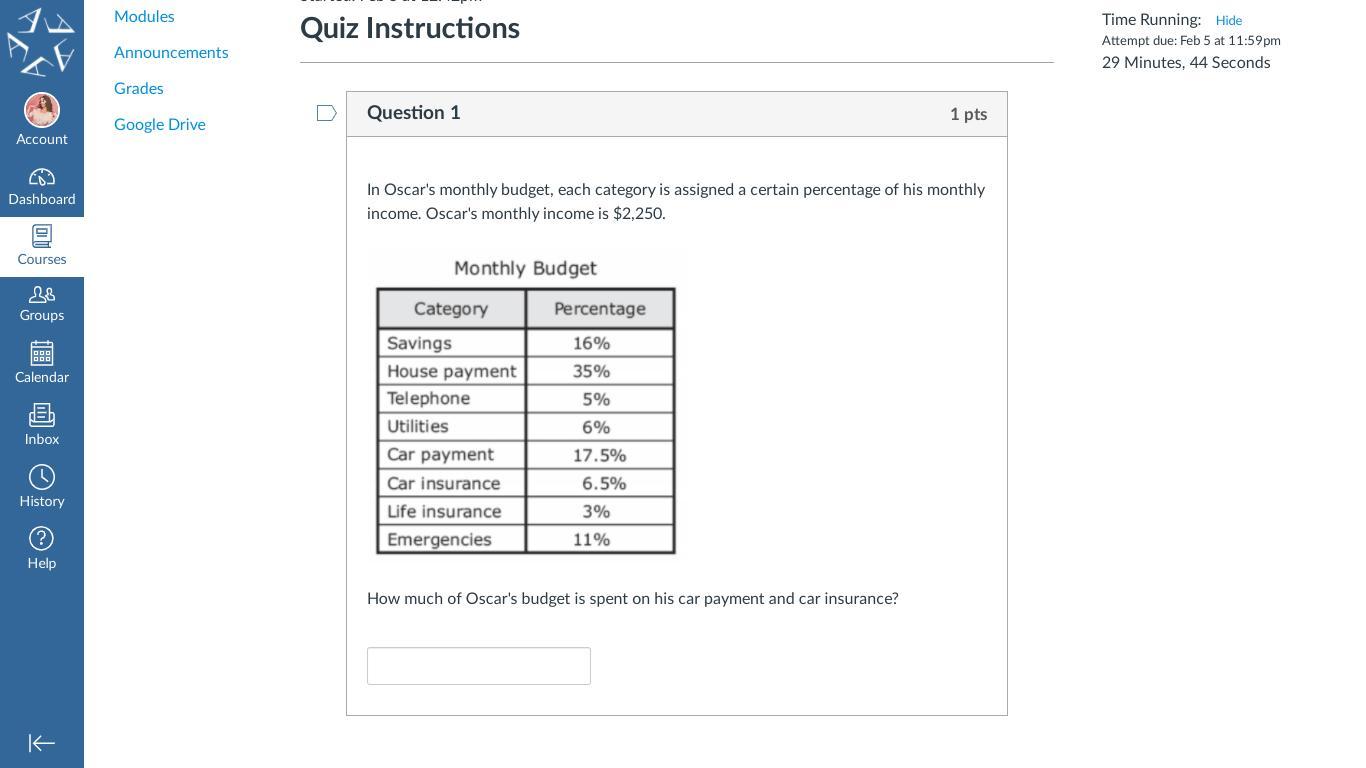The height and width of the screenshot is (768, 1366).
Task: Click the Quiz Instructions heading
Action: (410, 28)
